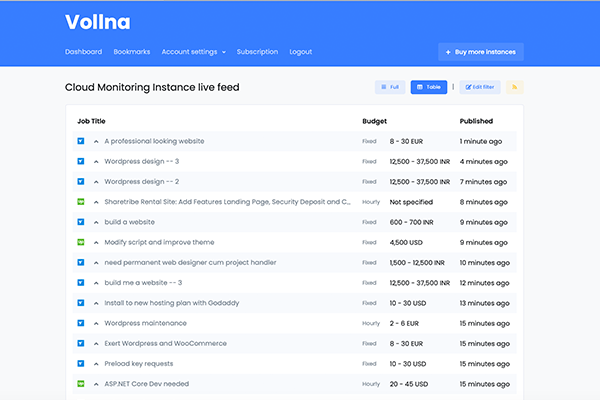Open job 'Preload key requests'

(139, 364)
